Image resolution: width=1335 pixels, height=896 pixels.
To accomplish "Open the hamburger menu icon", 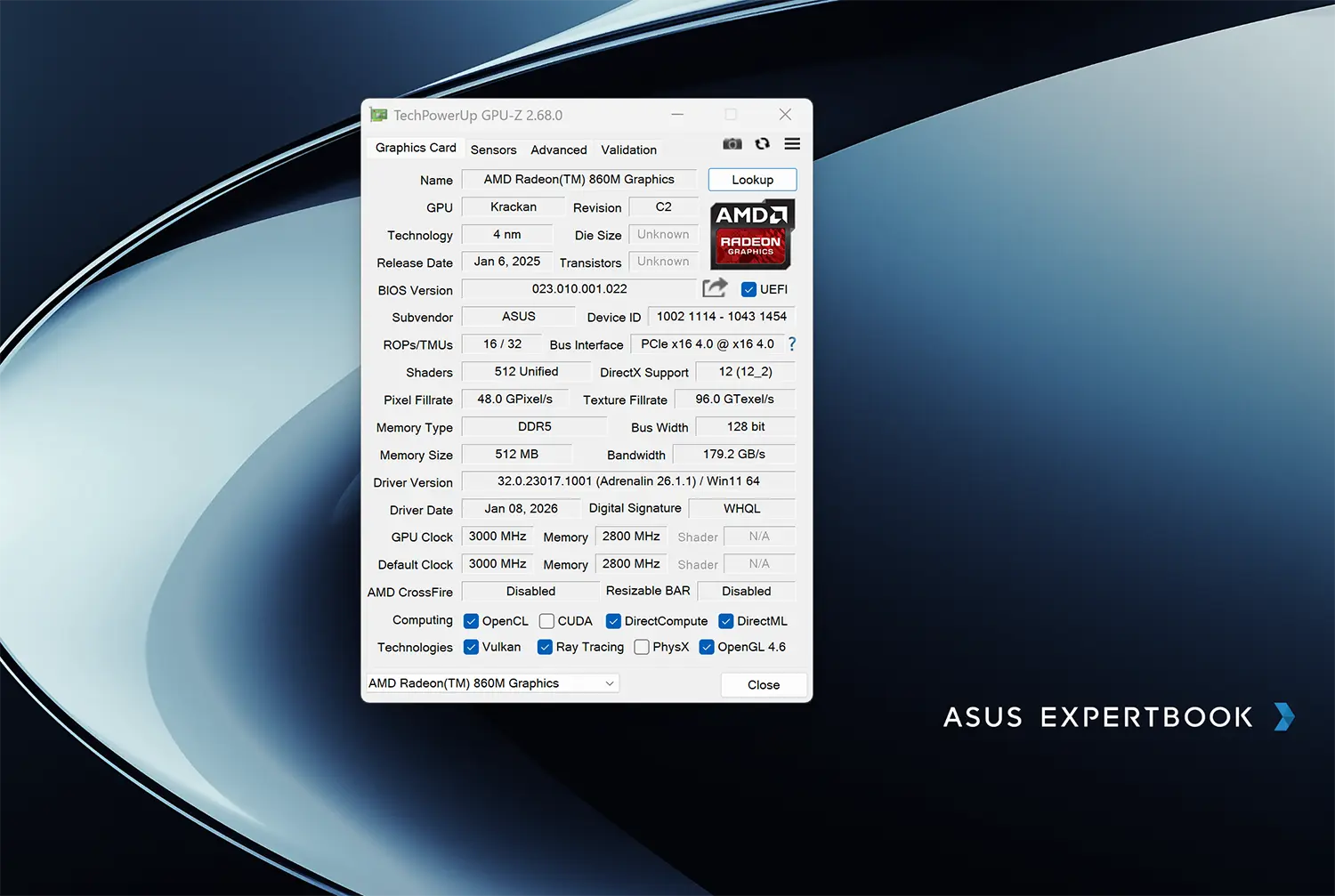I will coord(792,144).
